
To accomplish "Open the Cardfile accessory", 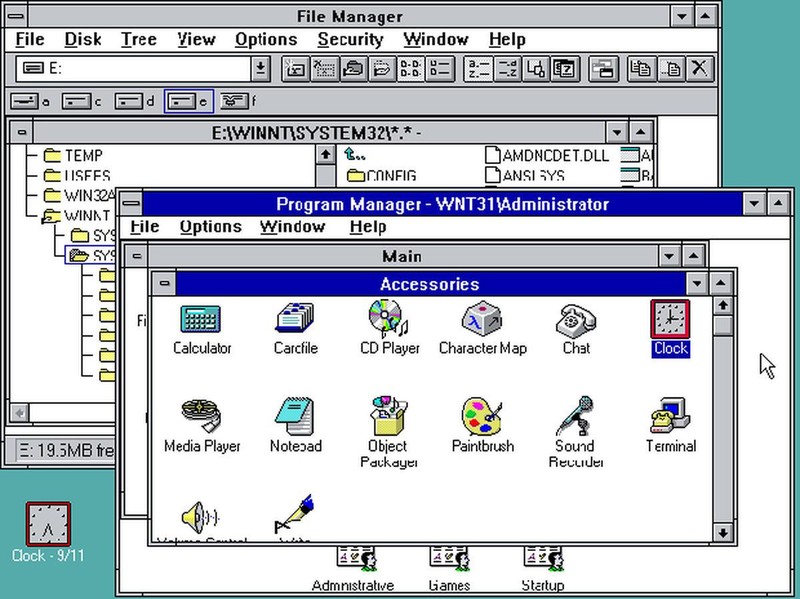I will pos(295,320).
